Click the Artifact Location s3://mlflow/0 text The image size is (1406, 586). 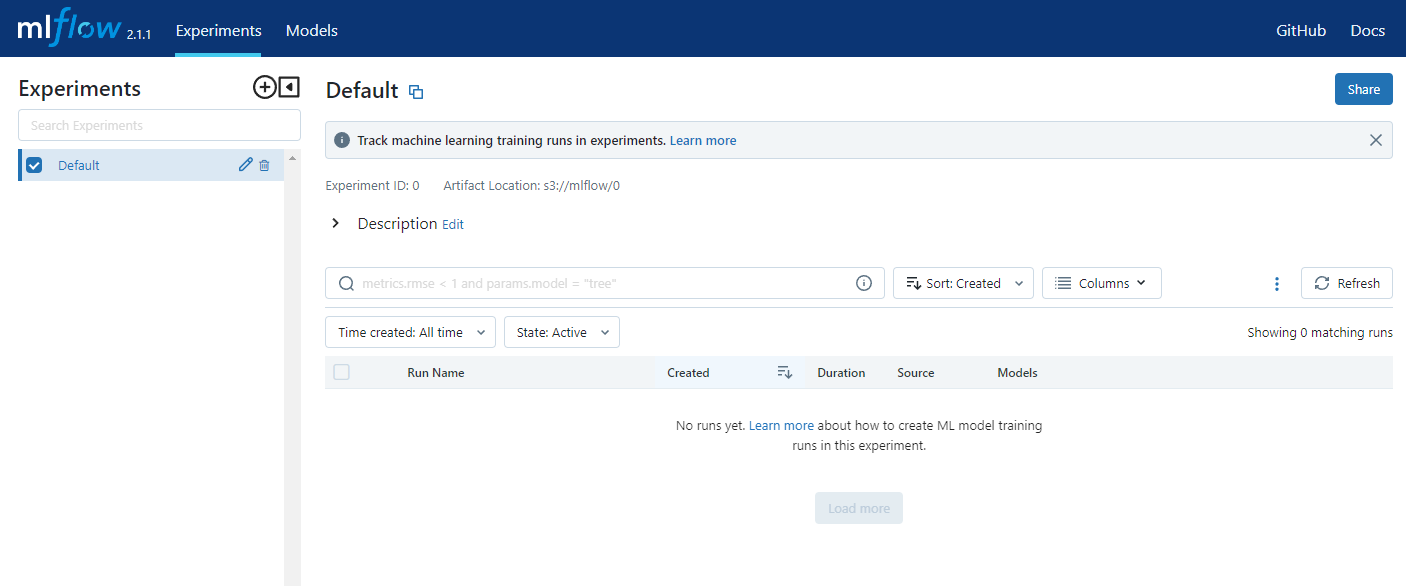532,185
